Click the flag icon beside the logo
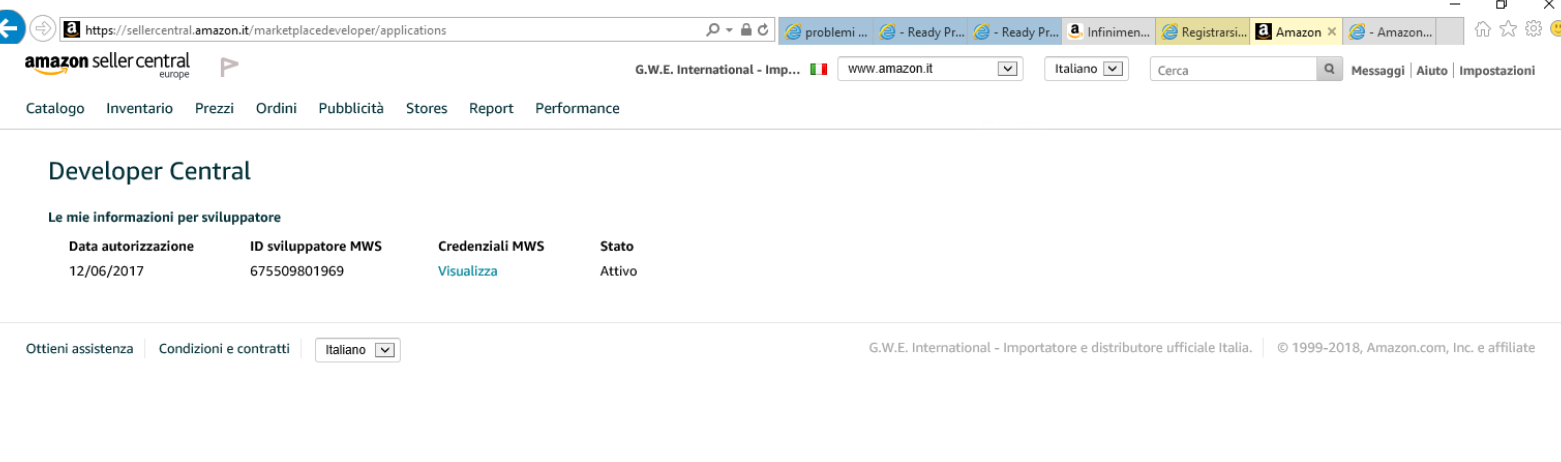Viewport: 1561px width, 462px height. [x=229, y=67]
